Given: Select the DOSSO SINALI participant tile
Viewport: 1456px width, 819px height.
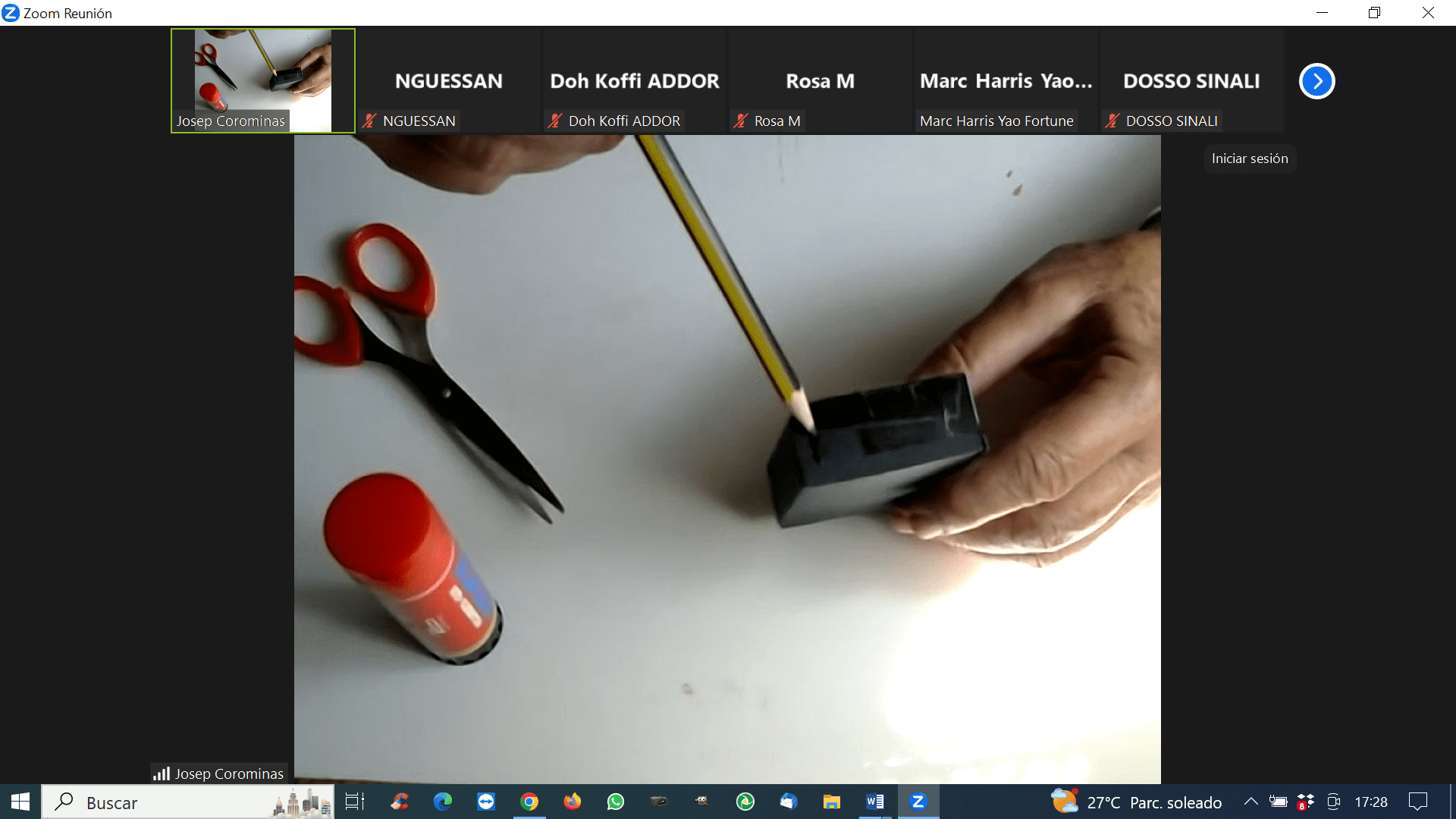Looking at the screenshot, I should pos(1191,80).
